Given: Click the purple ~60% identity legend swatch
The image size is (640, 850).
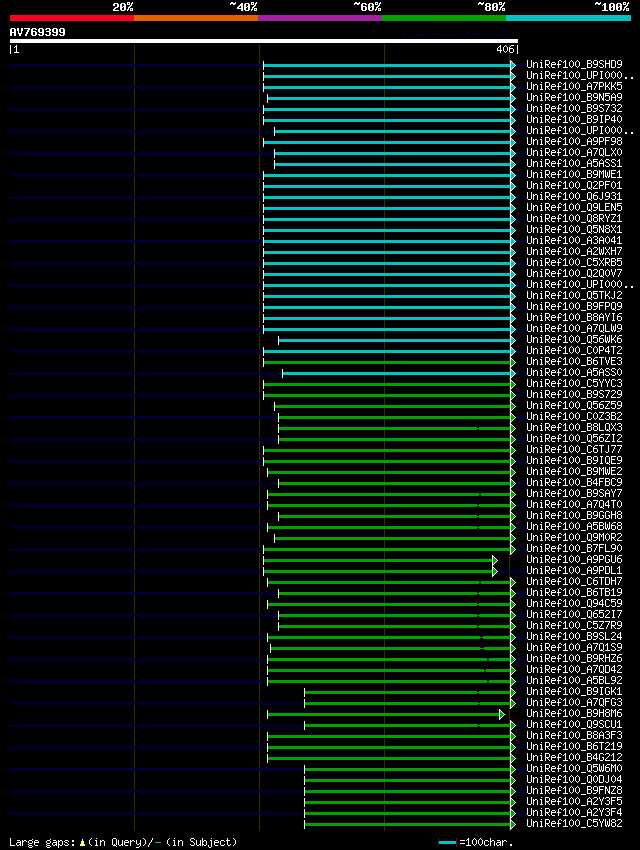Looking at the screenshot, I should [x=320, y=18].
